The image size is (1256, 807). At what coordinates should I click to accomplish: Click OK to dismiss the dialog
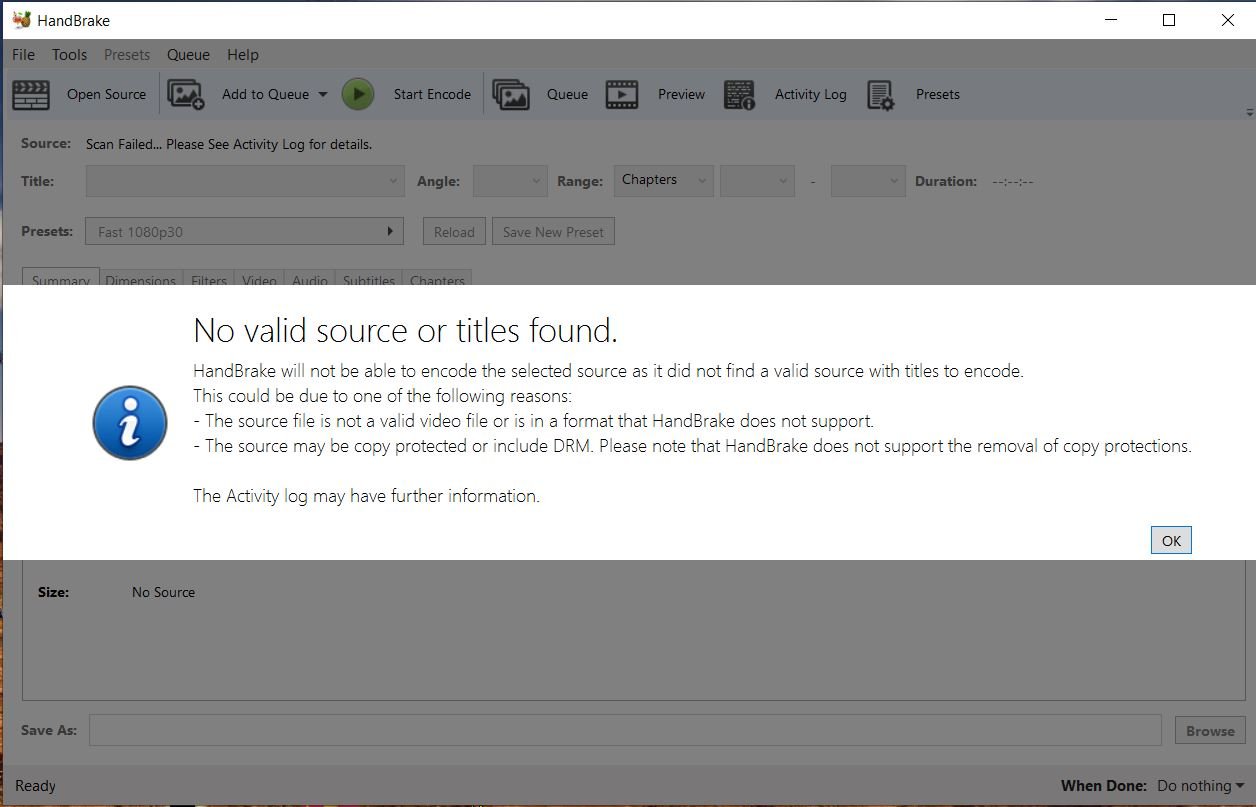tap(1171, 540)
